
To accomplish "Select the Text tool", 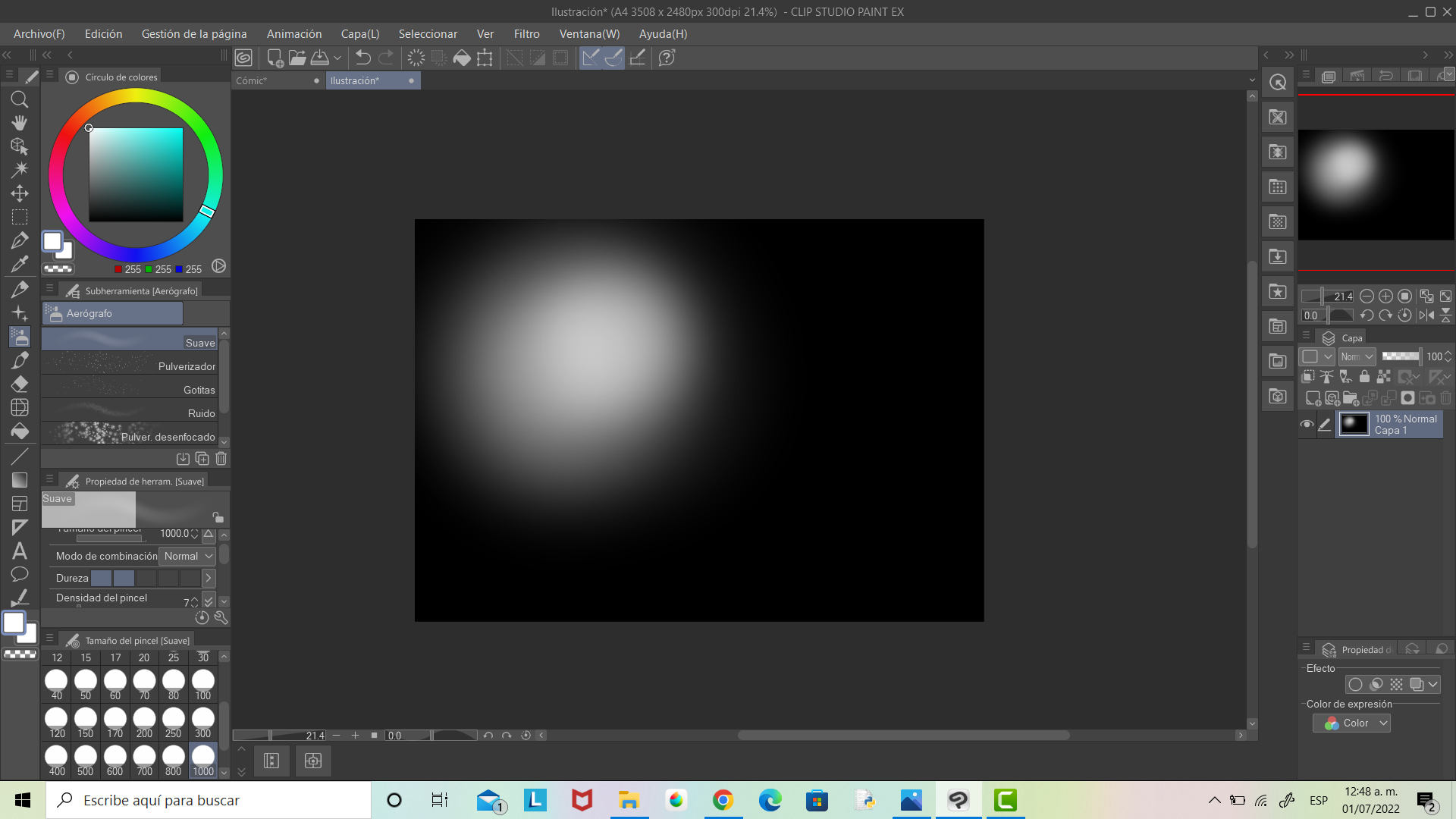I will point(20,551).
